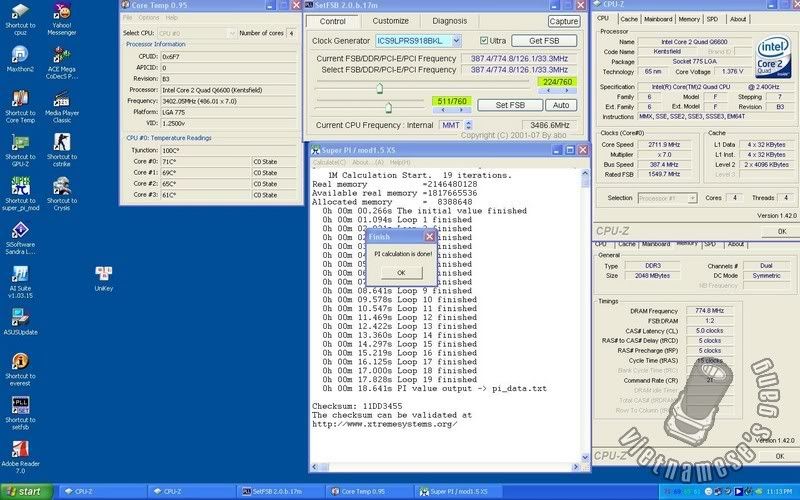This screenshot has height=500, width=800.
Task: Click the Core #0 71C temperature reading
Action: 206,162
